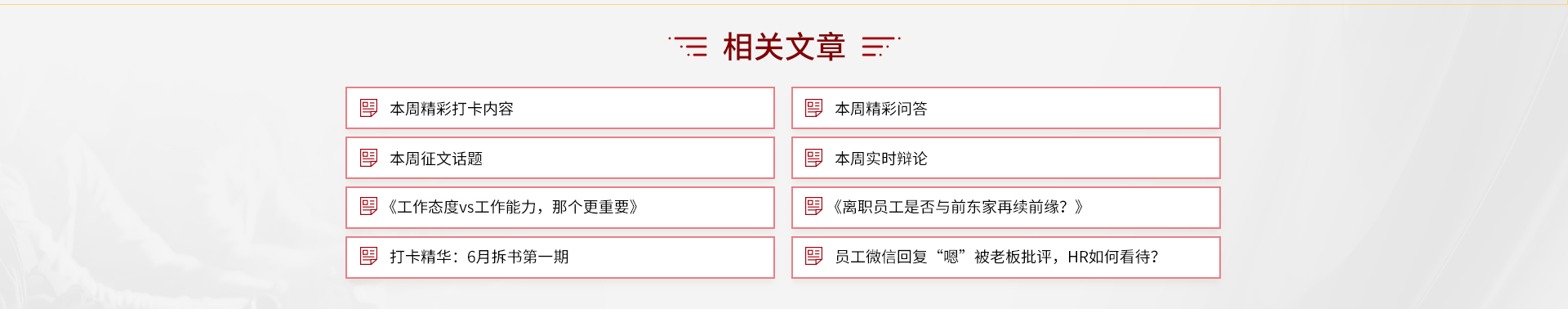Click the icon beside 工作态度vs工作能力 article
The width and height of the screenshot is (1568, 309).
369,206
